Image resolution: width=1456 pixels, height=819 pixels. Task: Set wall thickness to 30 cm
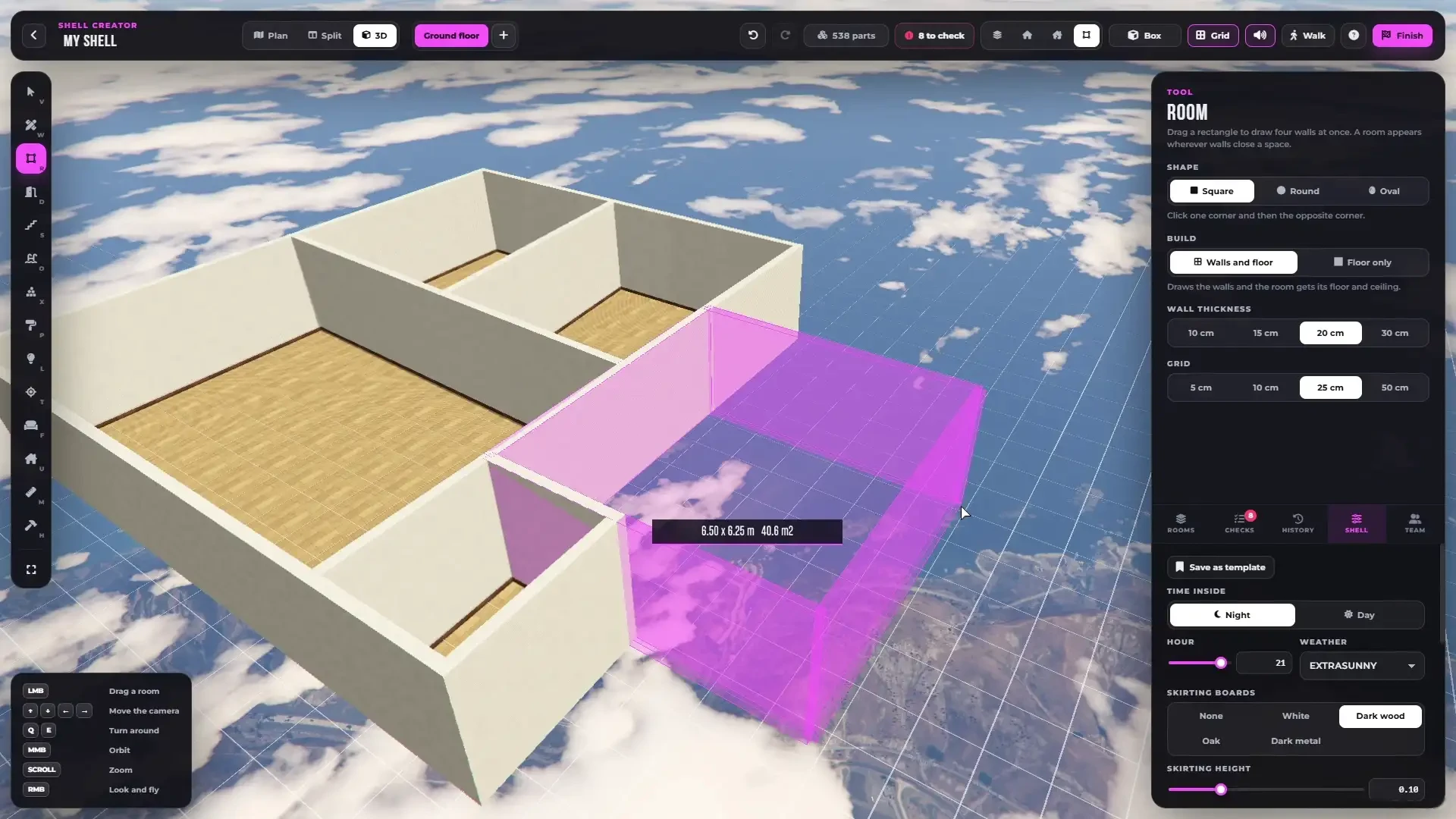pos(1395,333)
